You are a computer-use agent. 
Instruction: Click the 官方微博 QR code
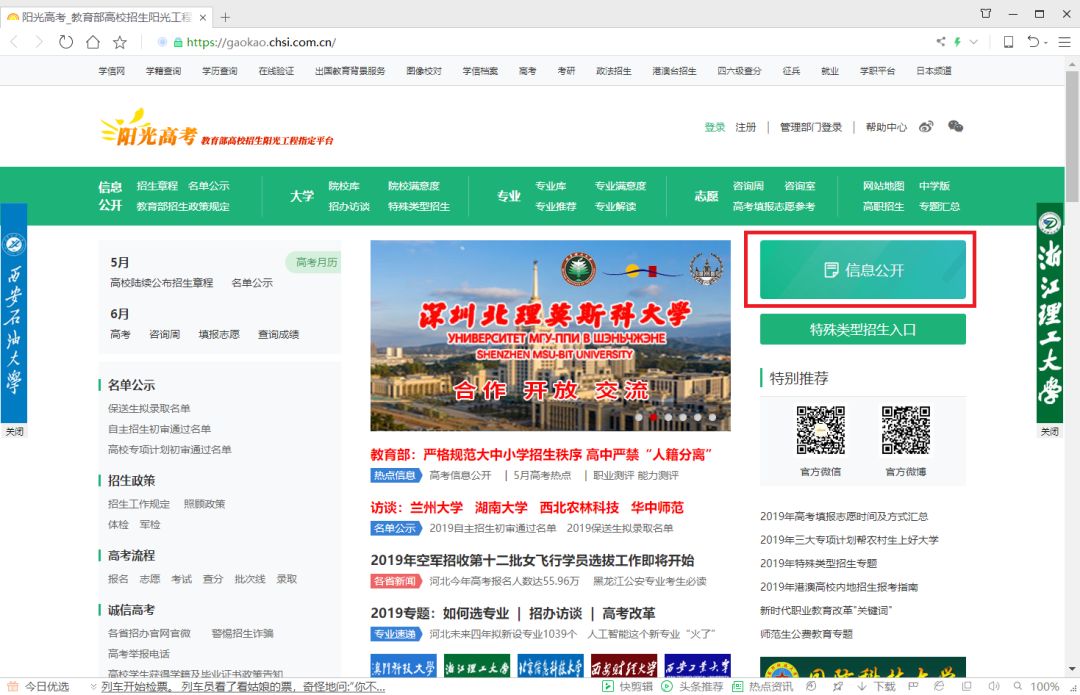(906, 431)
